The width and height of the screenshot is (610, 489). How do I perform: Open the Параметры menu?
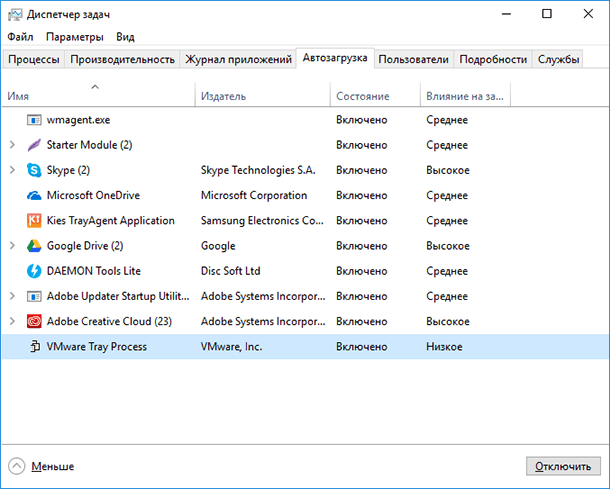click(x=75, y=37)
